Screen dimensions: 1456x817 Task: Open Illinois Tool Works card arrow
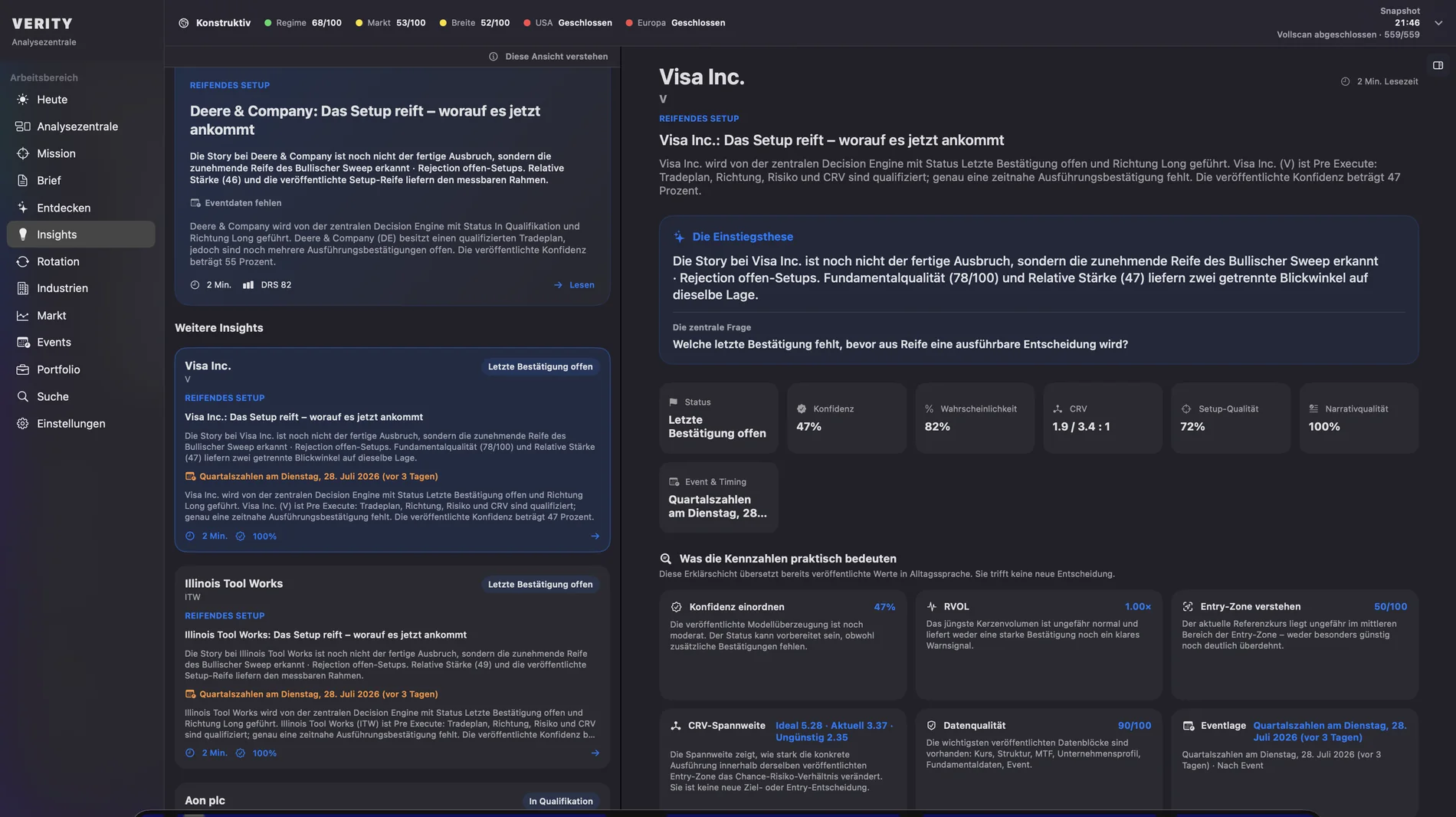595,753
